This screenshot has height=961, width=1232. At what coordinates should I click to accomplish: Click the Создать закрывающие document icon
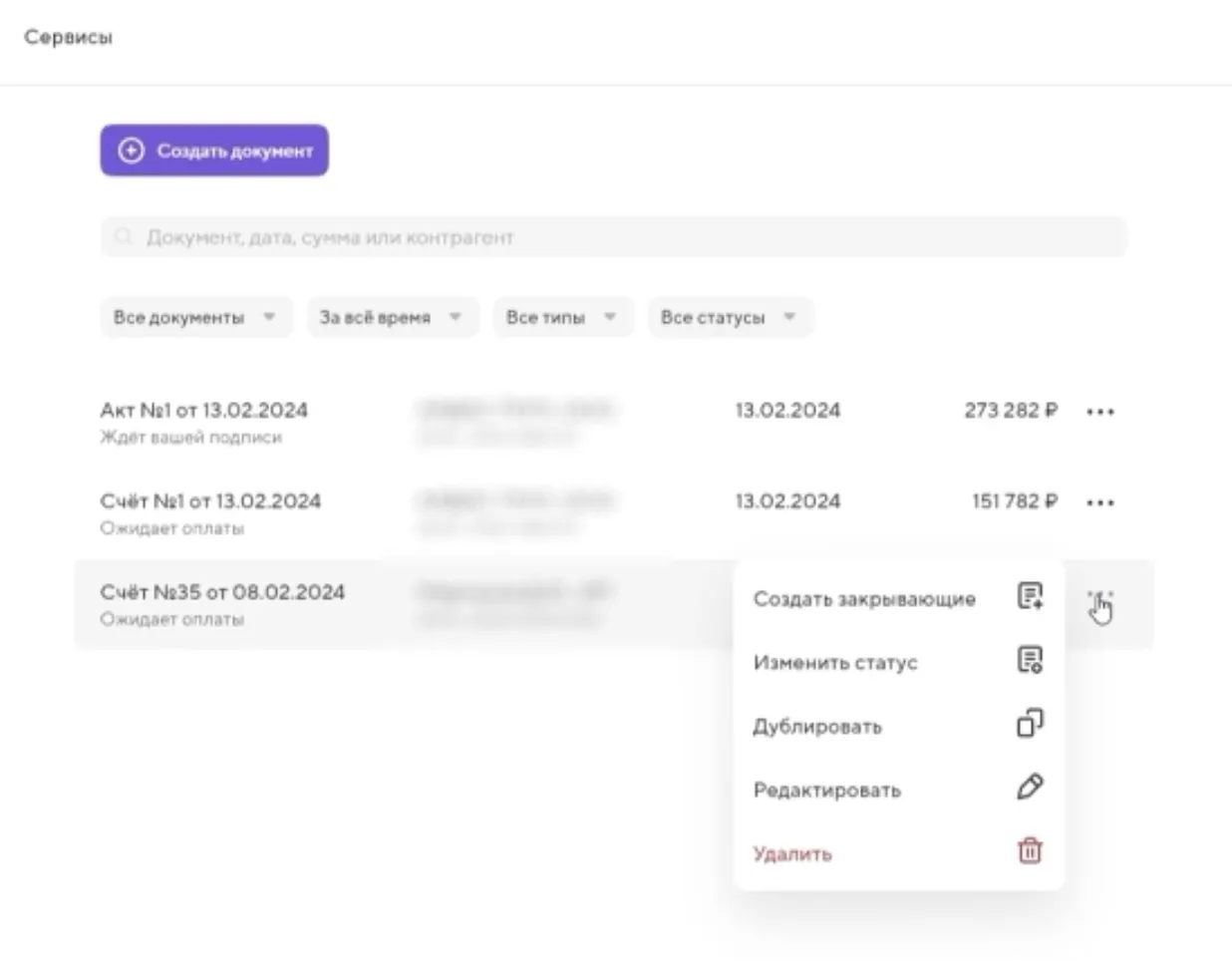[1031, 596]
